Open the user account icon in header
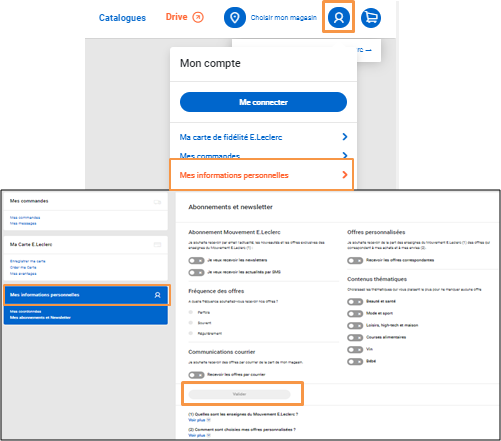 tap(339, 17)
